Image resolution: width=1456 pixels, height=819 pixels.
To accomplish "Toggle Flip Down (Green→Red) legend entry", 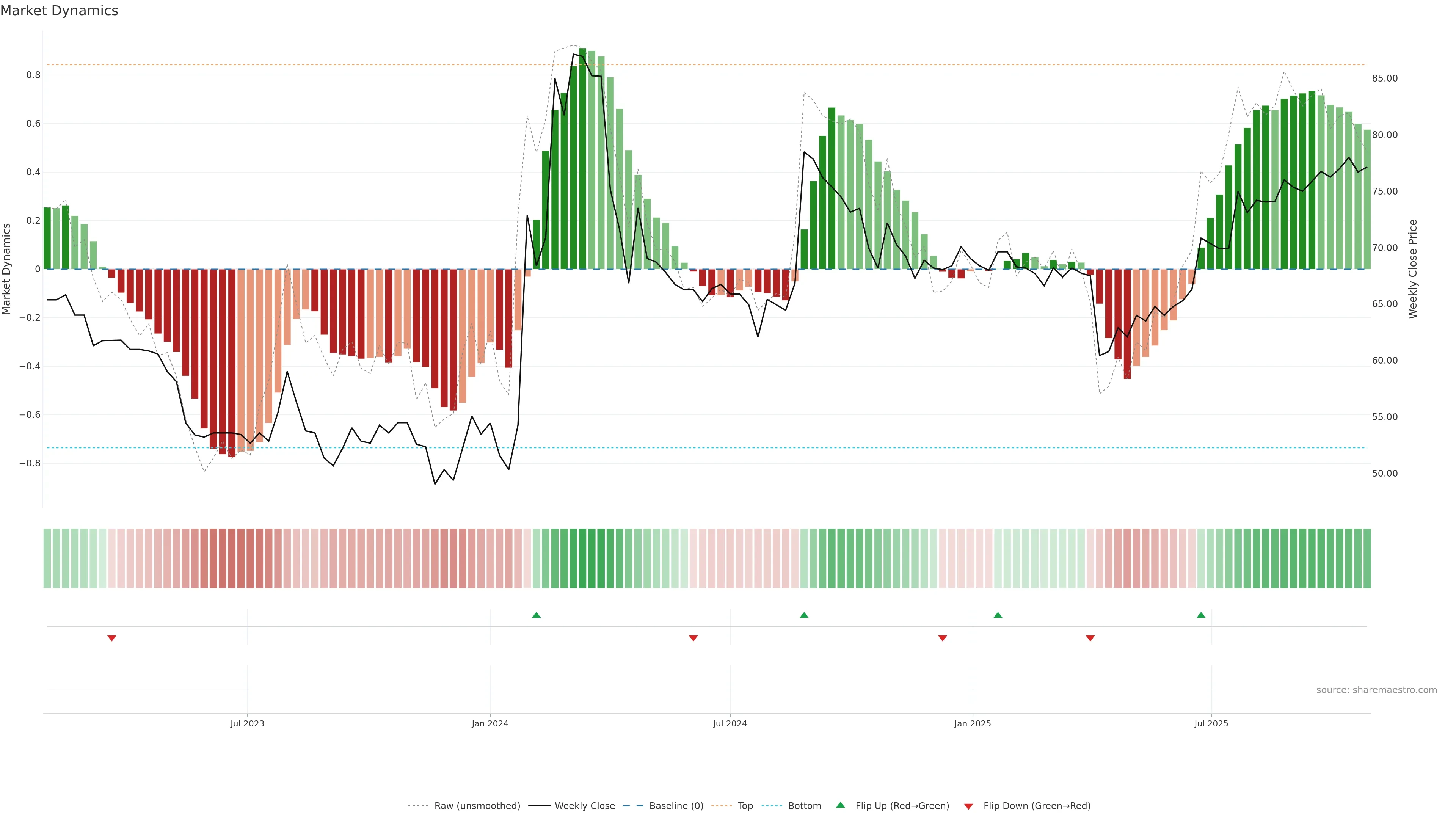I will (1037, 806).
